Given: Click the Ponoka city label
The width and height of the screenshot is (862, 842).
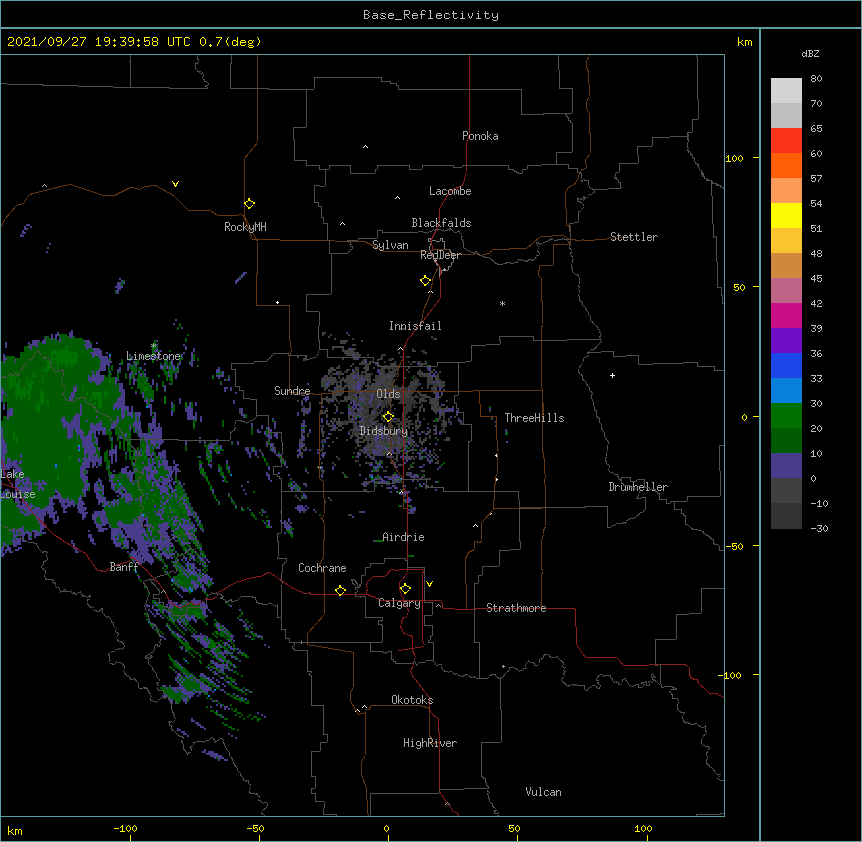Looking at the screenshot, I should tap(480, 136).
